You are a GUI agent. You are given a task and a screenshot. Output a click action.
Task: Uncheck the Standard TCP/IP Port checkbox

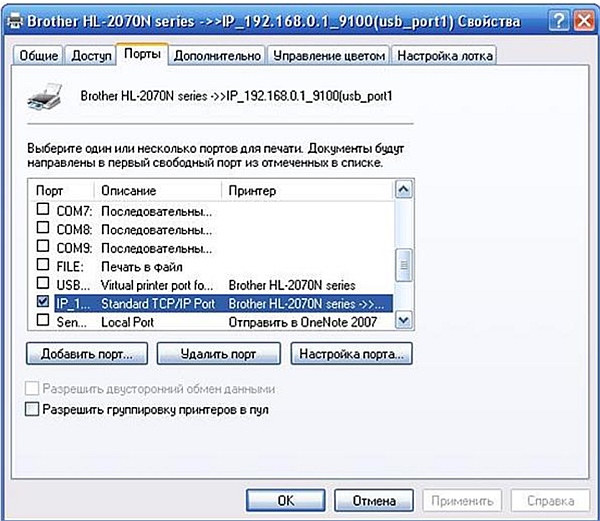[43, 301]
